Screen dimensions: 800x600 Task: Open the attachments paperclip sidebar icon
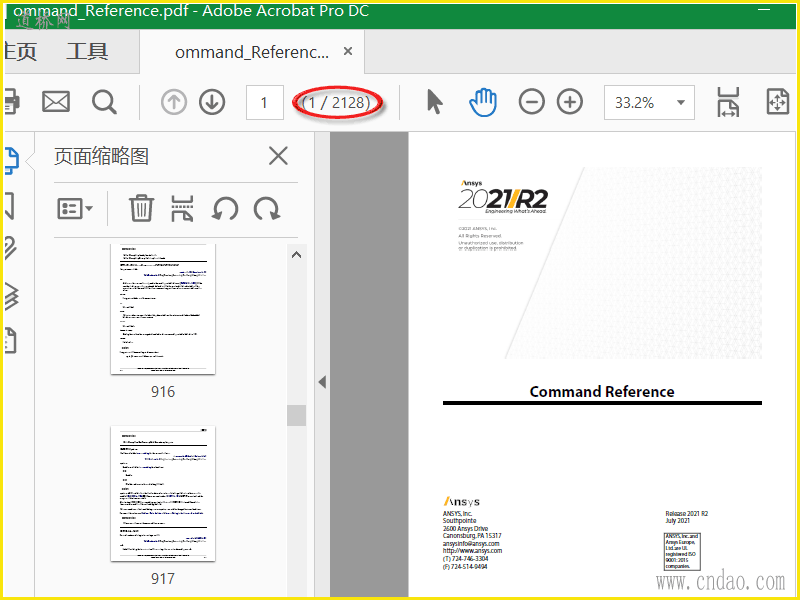pyautogui.click(x=10, y=248)
